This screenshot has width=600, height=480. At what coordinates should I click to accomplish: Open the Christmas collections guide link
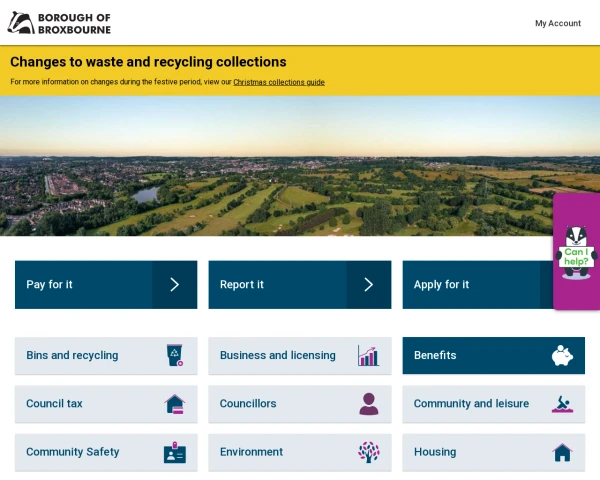pos(279,82)
